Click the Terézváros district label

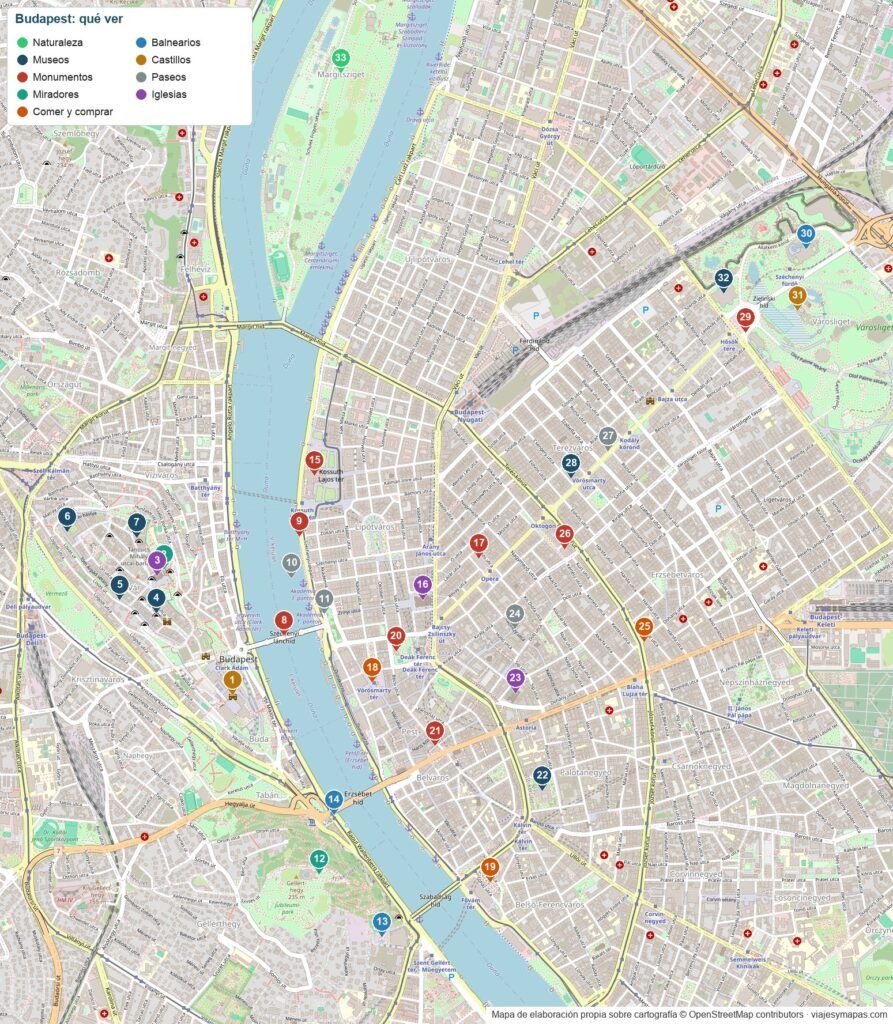(572, 448)
